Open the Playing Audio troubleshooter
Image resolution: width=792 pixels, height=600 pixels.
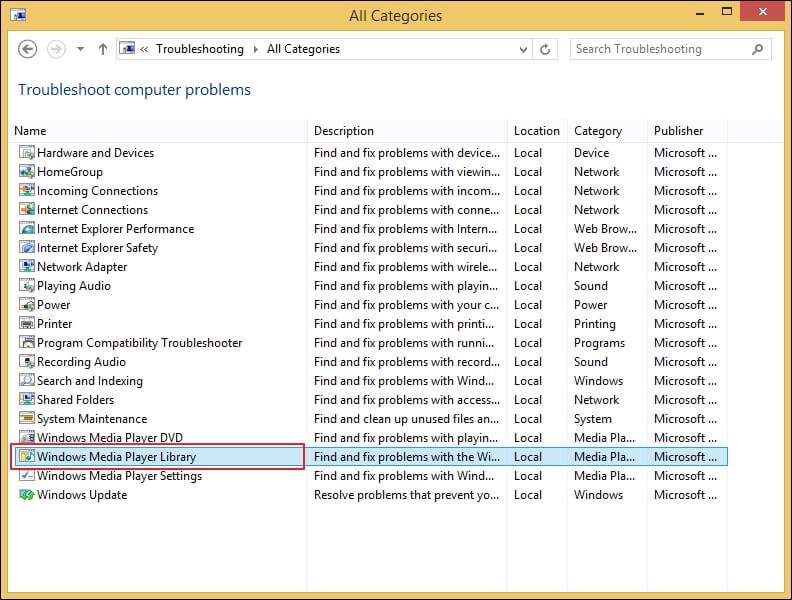pyautogui.click(x=74, y=286)
